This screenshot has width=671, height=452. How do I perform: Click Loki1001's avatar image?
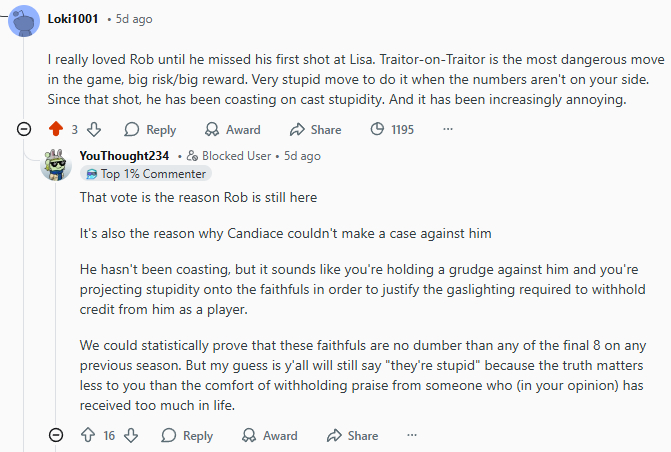tap(24, 20)
